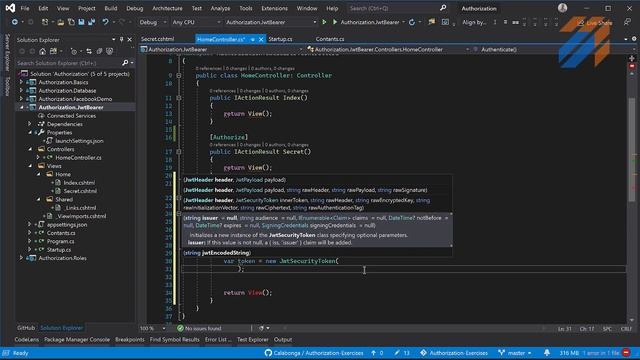This screenshot has height=360, width=640.
Task: Click the Find in Files toolbar icon
Action: click(431, 22)
